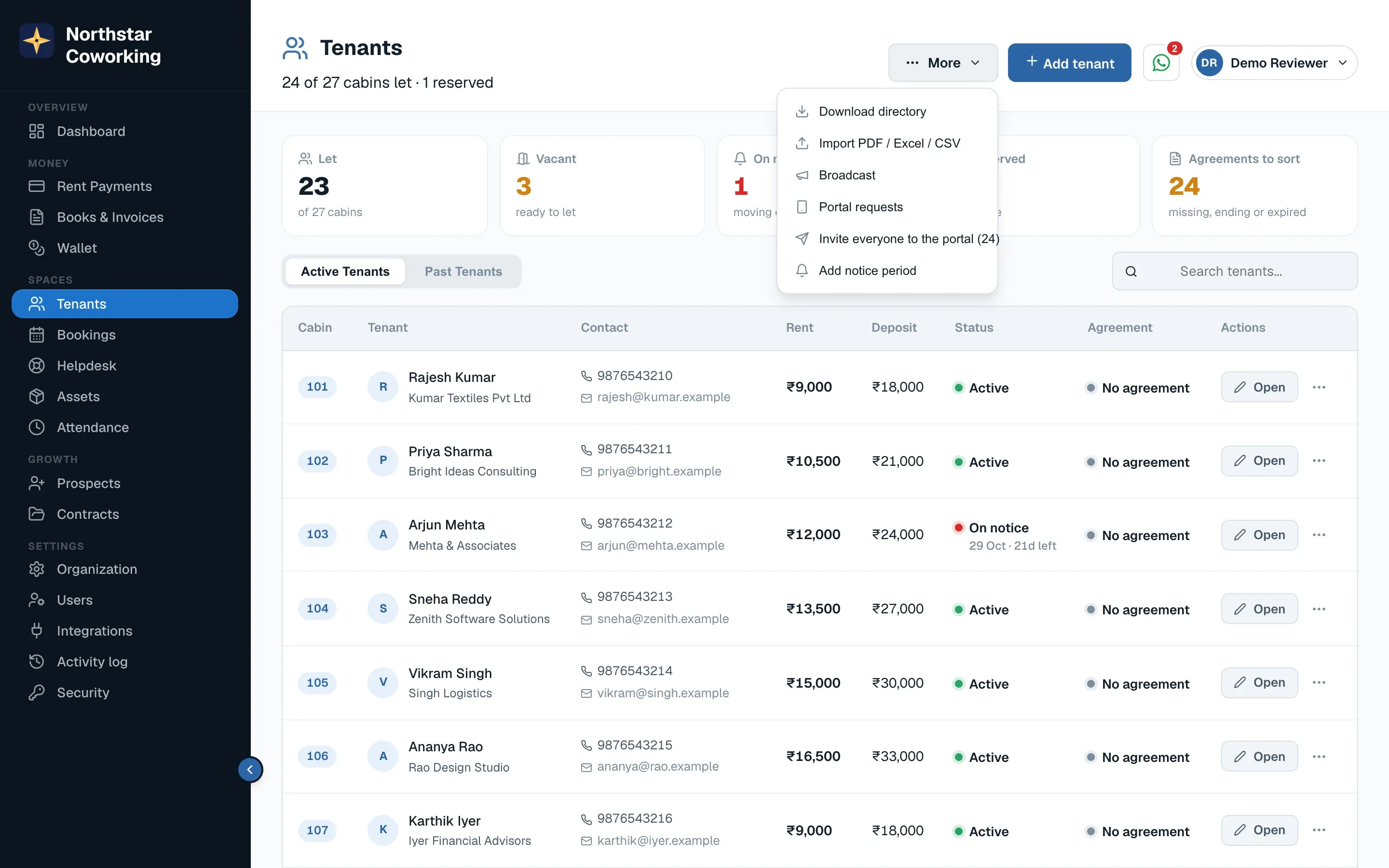Click the search magnifier icon
The width and height of the screenshot is (1389, 868).
pos(1130,271)
